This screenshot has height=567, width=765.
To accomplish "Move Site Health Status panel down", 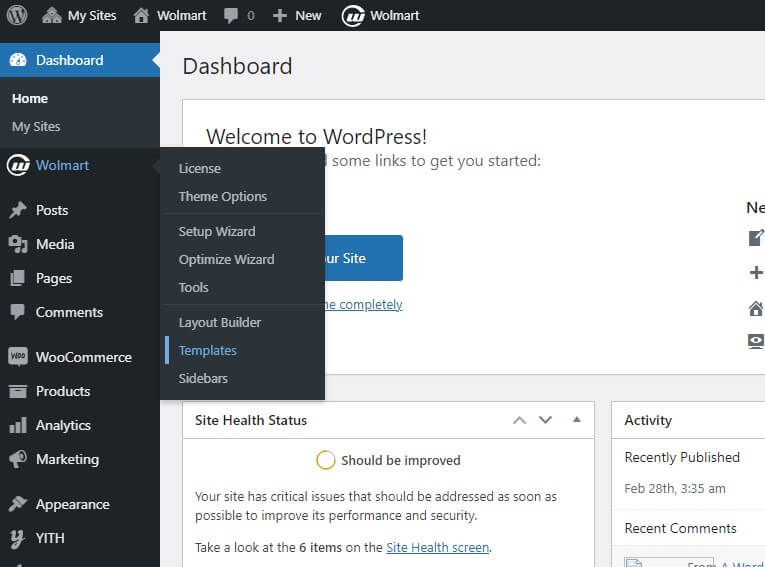I will [x=545, y=420].
